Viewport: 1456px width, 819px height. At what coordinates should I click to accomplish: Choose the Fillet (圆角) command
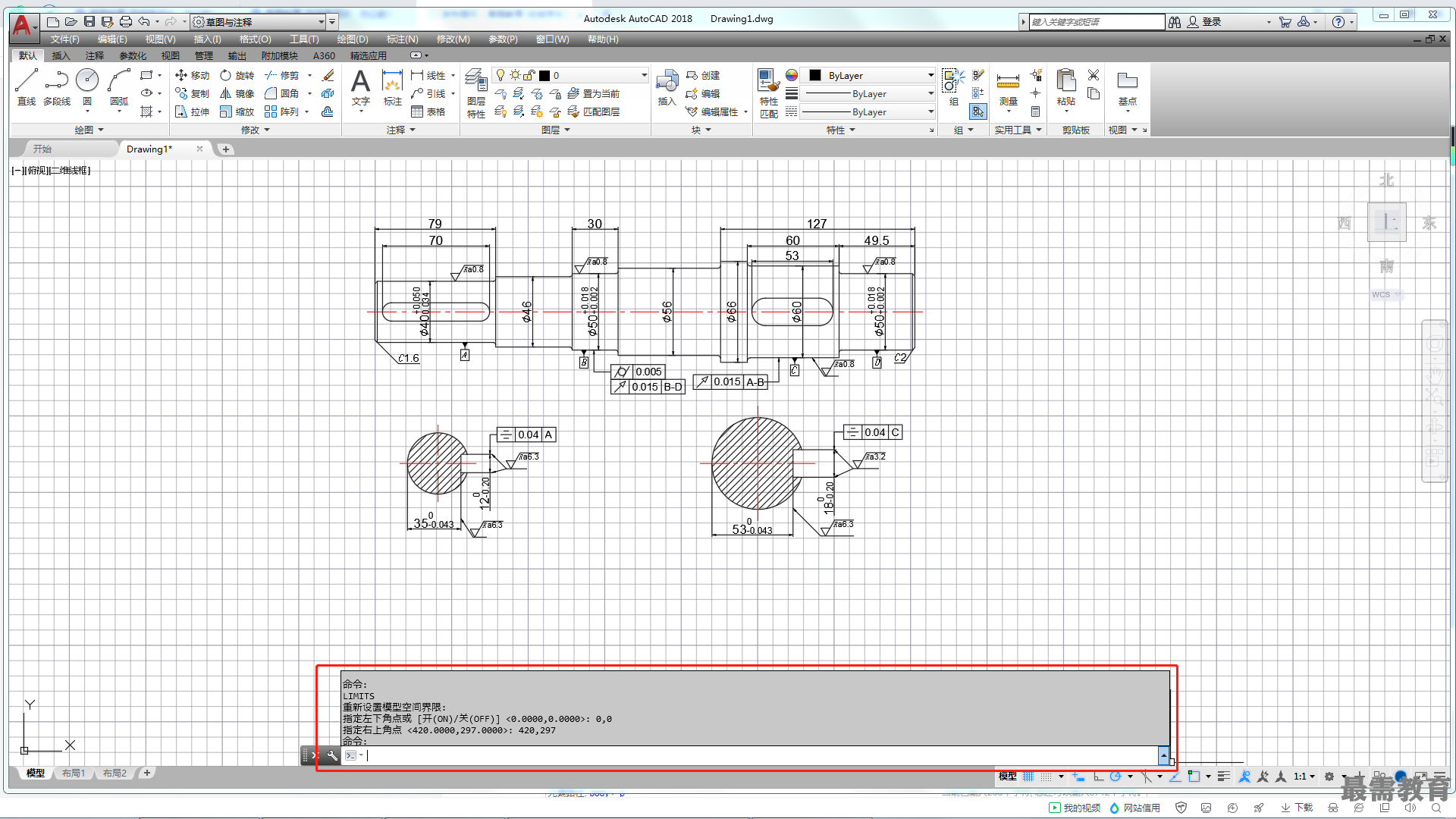281,93
